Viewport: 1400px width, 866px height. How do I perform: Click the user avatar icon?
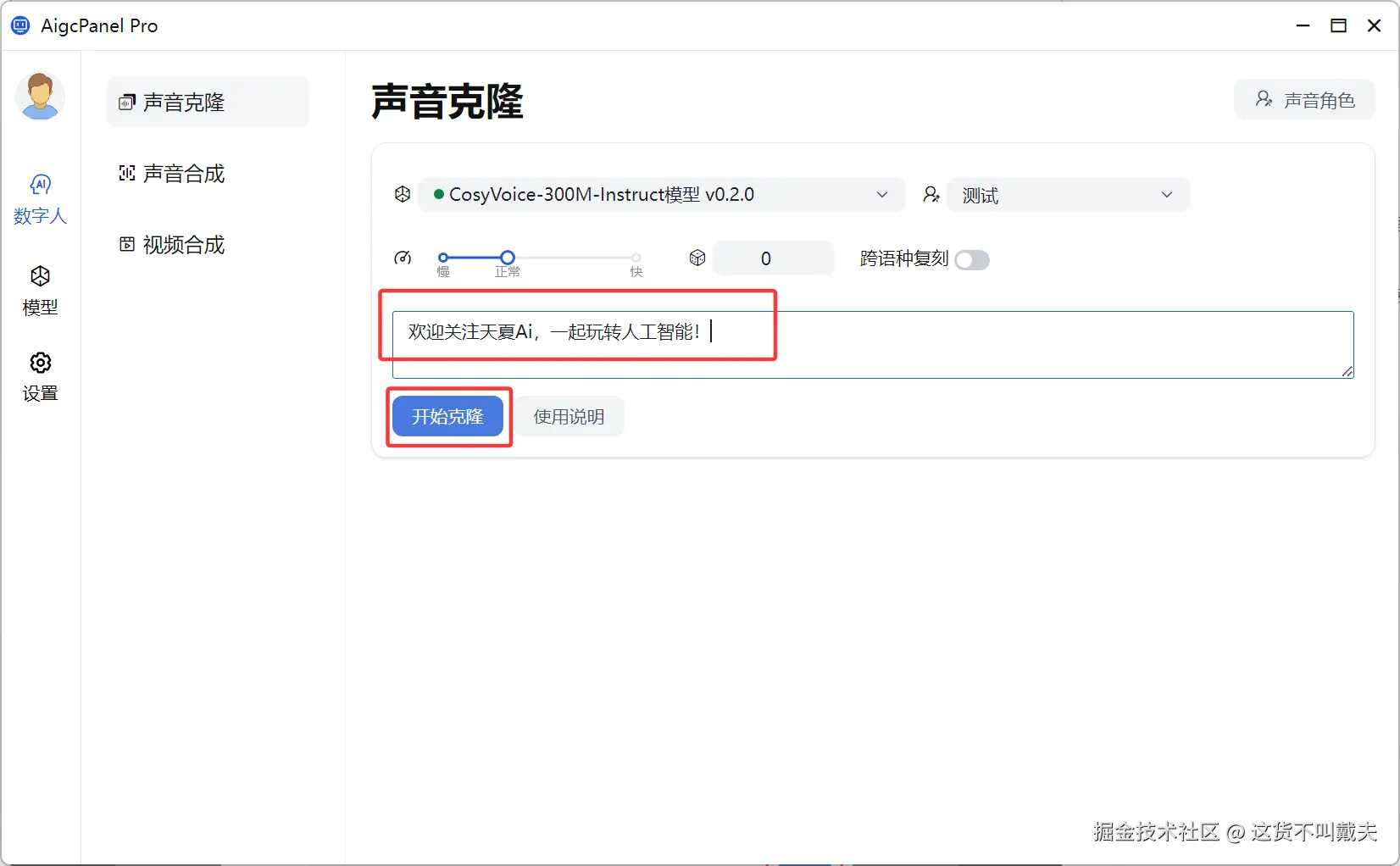coord(40,96)
